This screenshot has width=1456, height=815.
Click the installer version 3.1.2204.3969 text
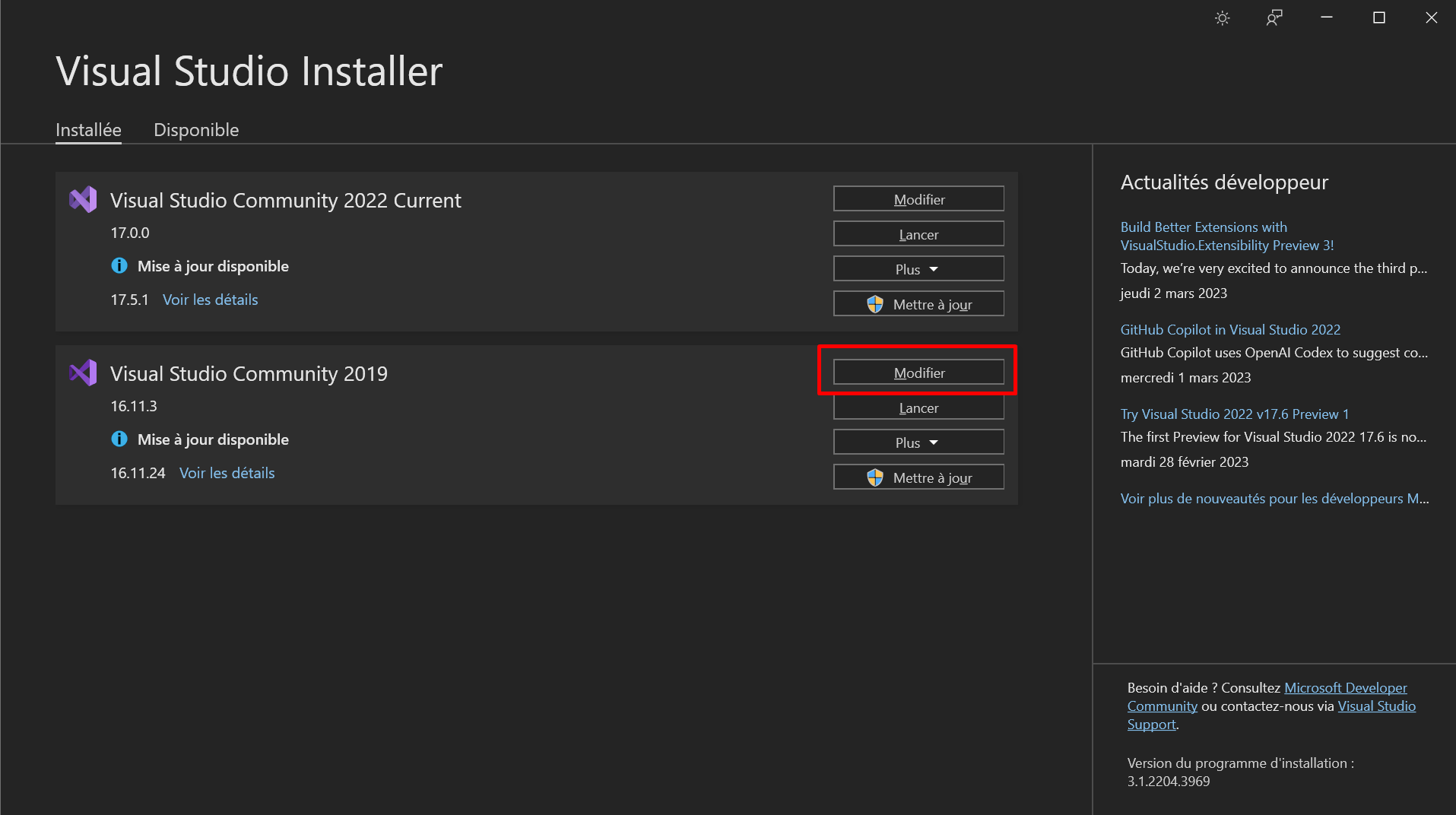[1169, 782]
